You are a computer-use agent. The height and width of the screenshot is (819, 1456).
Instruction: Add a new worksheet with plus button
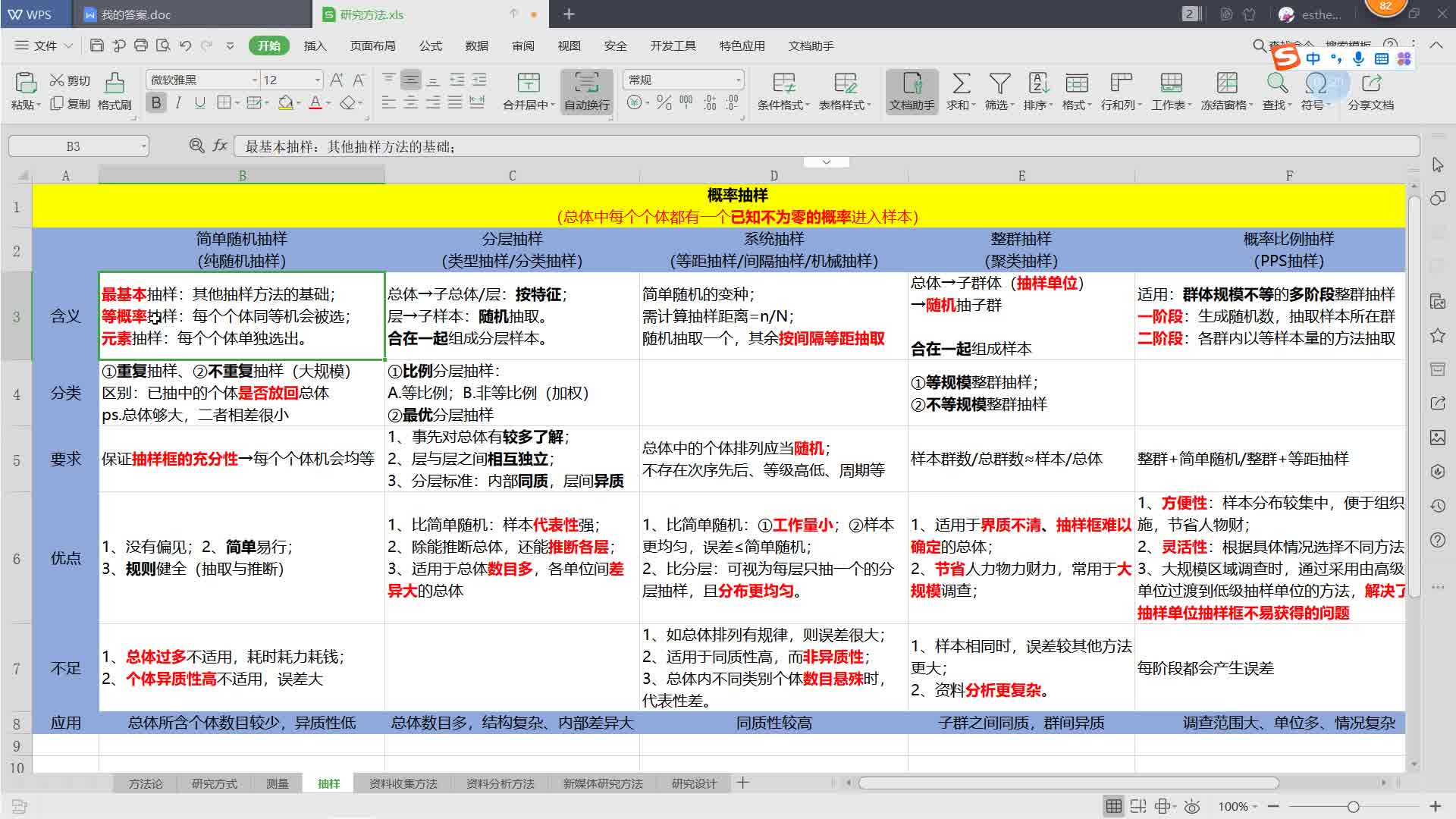(x=742, y=783)
